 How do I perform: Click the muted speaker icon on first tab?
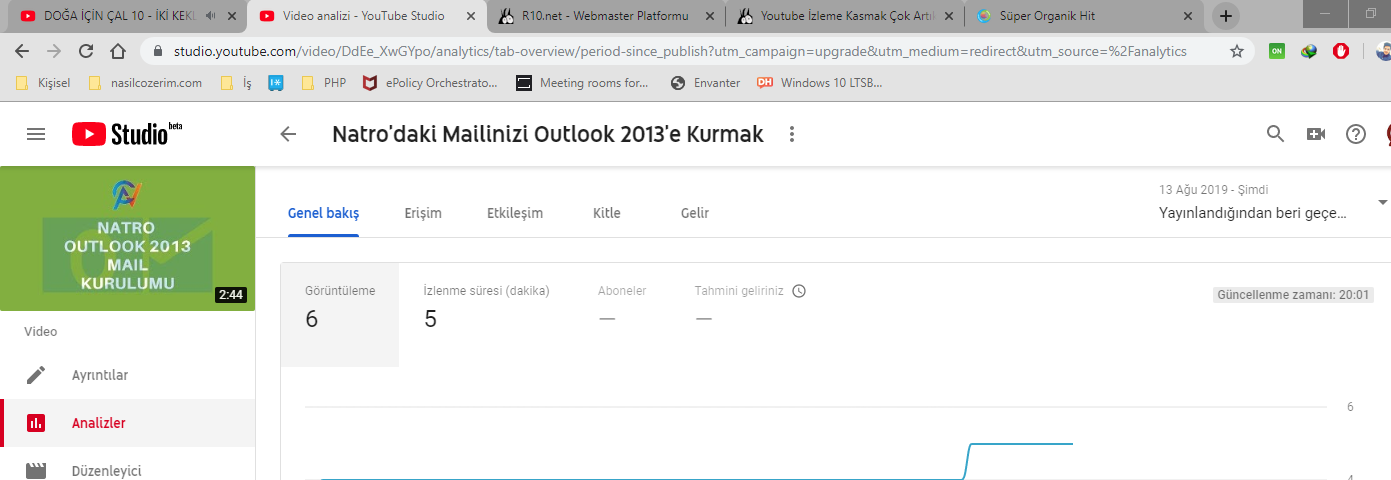pyautogui.click(x=210, y=16)
